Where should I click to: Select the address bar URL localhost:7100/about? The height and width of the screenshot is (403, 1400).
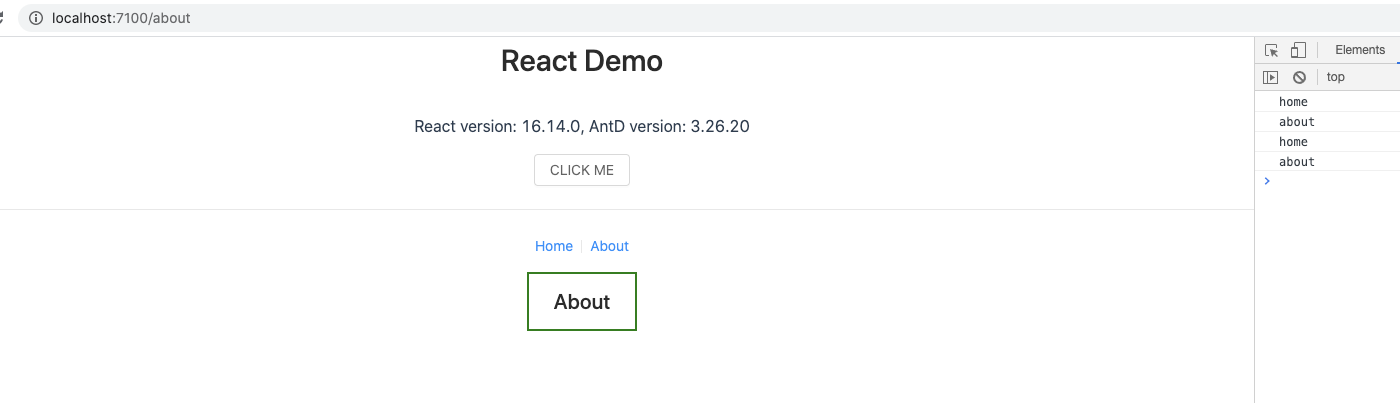click(x=121, y=18)
